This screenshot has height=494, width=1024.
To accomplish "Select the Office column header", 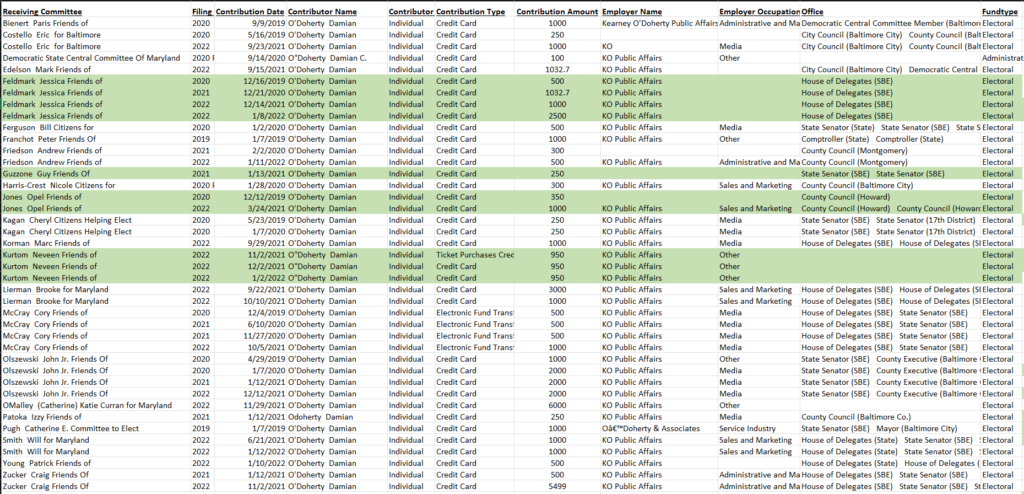I will pyautogui.click(x=812, y=12).
